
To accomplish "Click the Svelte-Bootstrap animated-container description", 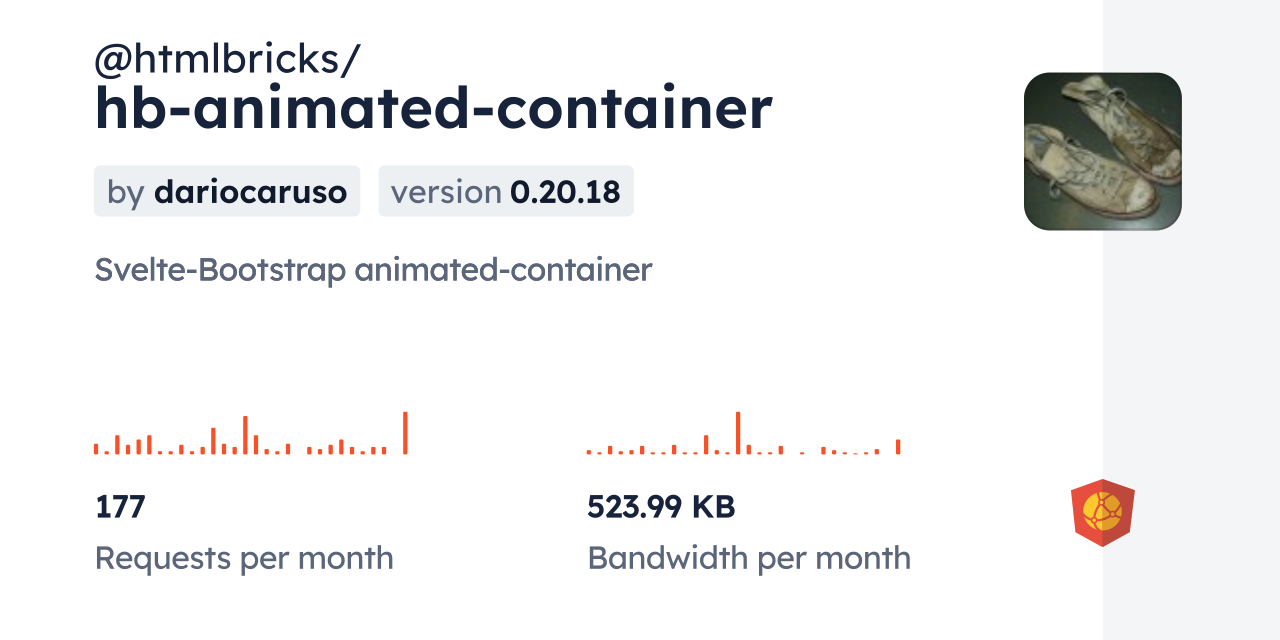I will (373, 270).
